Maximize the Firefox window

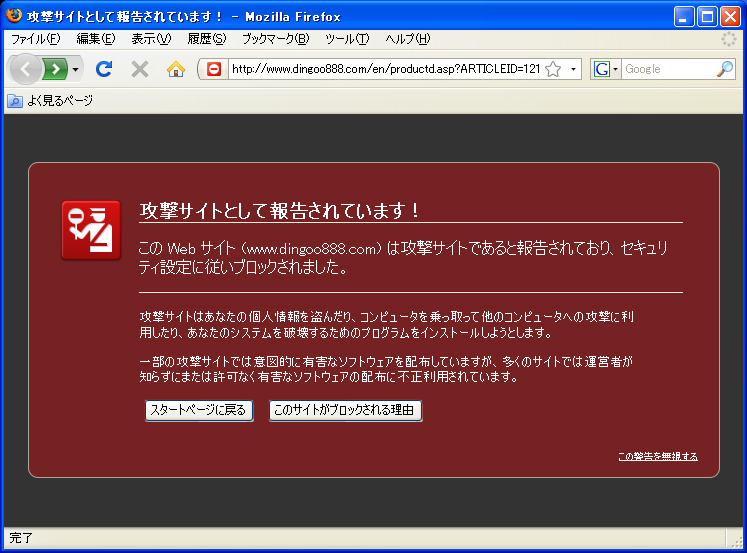pyautogui.click(x=707, y=17)
